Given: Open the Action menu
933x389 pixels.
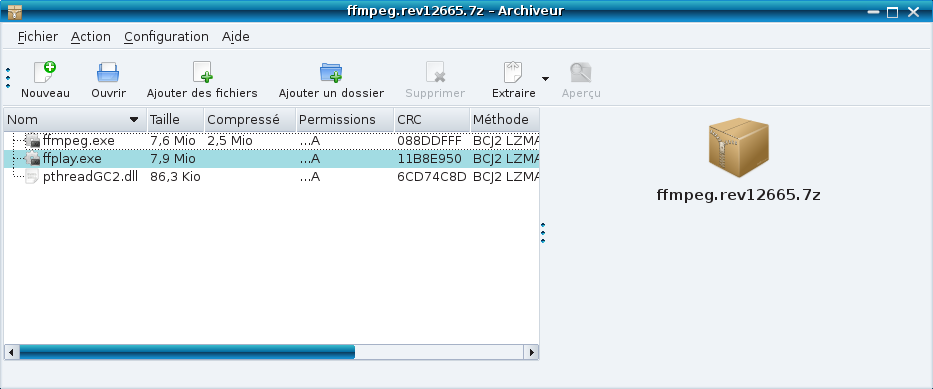Looking at the screenshot, I should (x=90, y=36).
